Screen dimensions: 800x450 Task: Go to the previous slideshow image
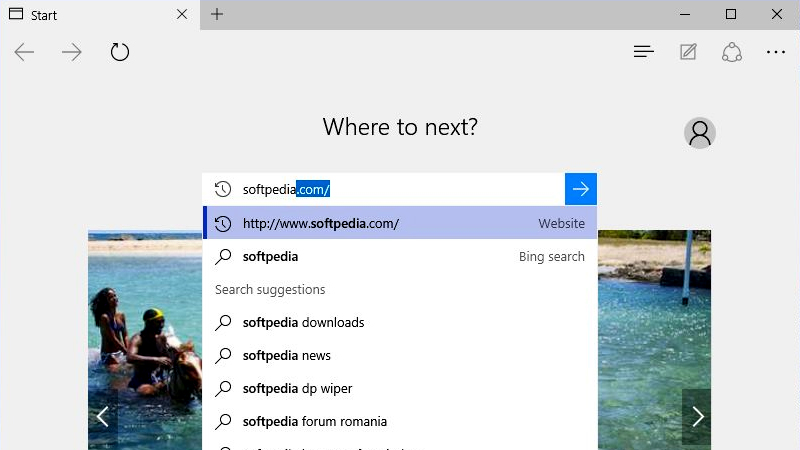(x=102, y=417)
